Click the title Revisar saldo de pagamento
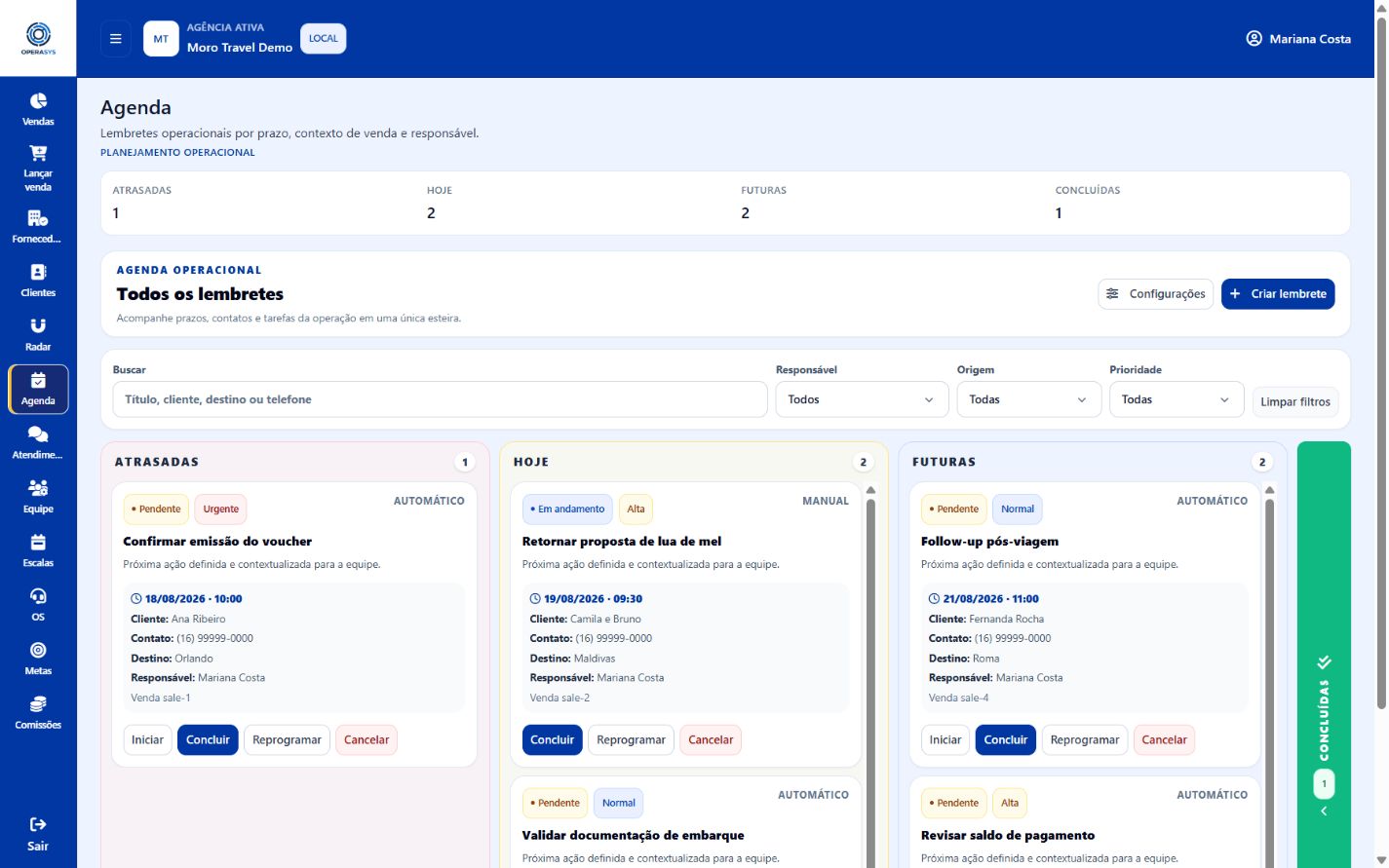1389x868 pixels. pyautogui.click(x=1008, y=836)
